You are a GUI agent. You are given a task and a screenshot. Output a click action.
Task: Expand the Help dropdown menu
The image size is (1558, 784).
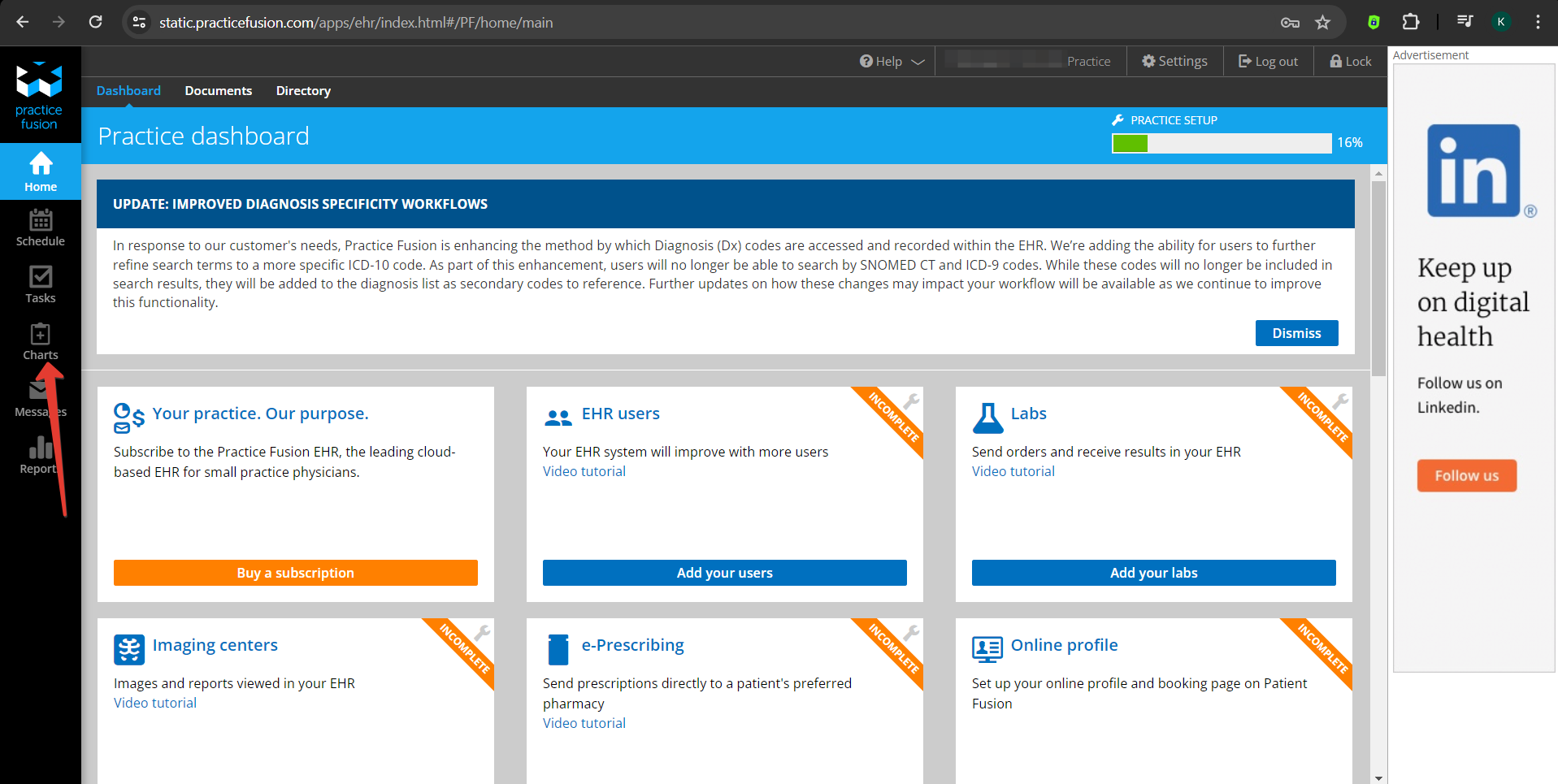pos(892,62)
